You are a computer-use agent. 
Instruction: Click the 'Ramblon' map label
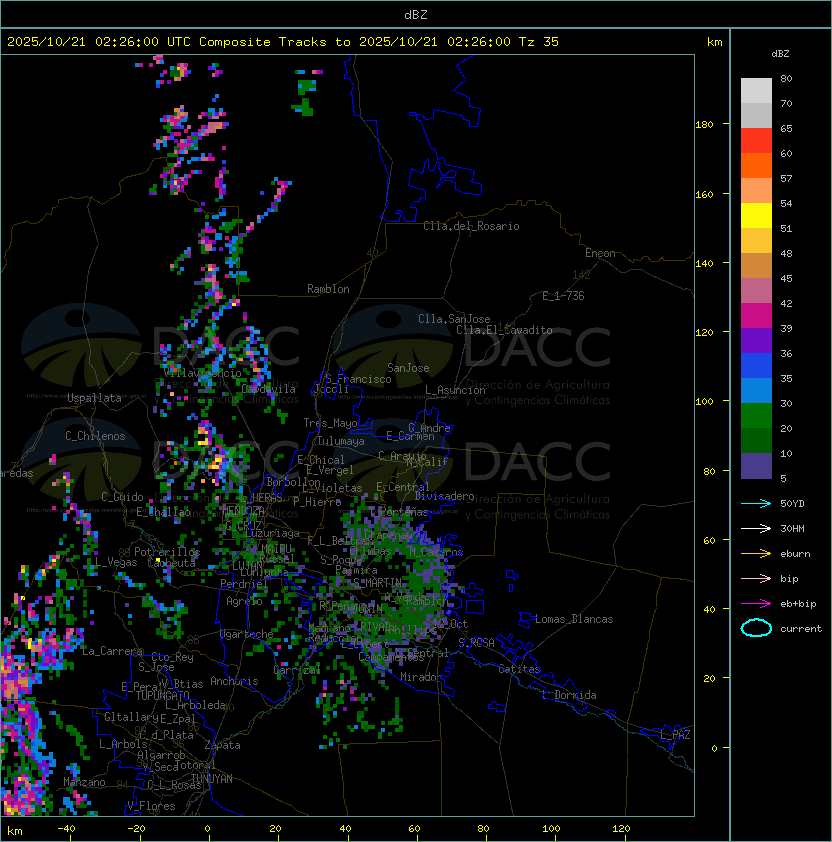(328, 289)
